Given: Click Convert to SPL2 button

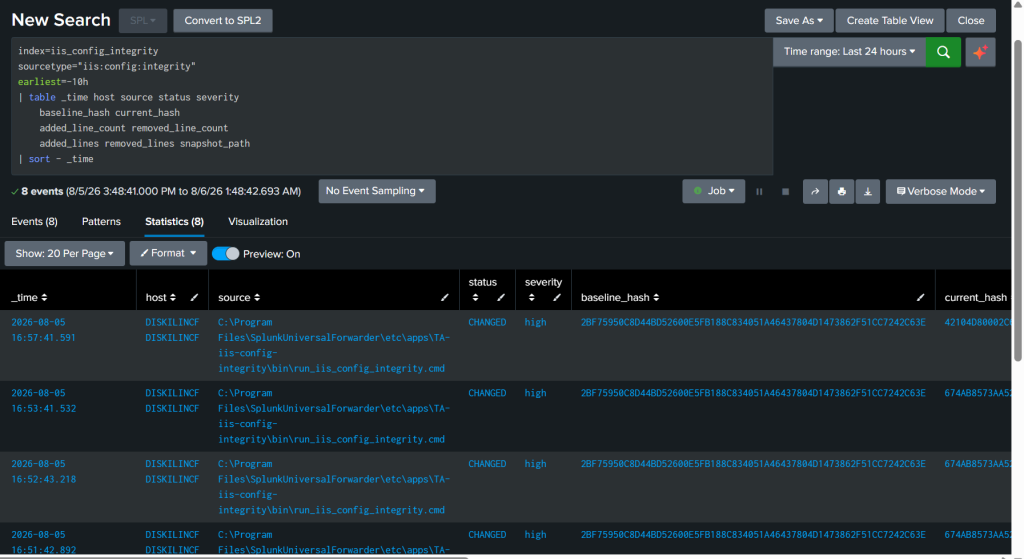Looking at the screenshot, I should pyautogui.click(x=223, y=21).
